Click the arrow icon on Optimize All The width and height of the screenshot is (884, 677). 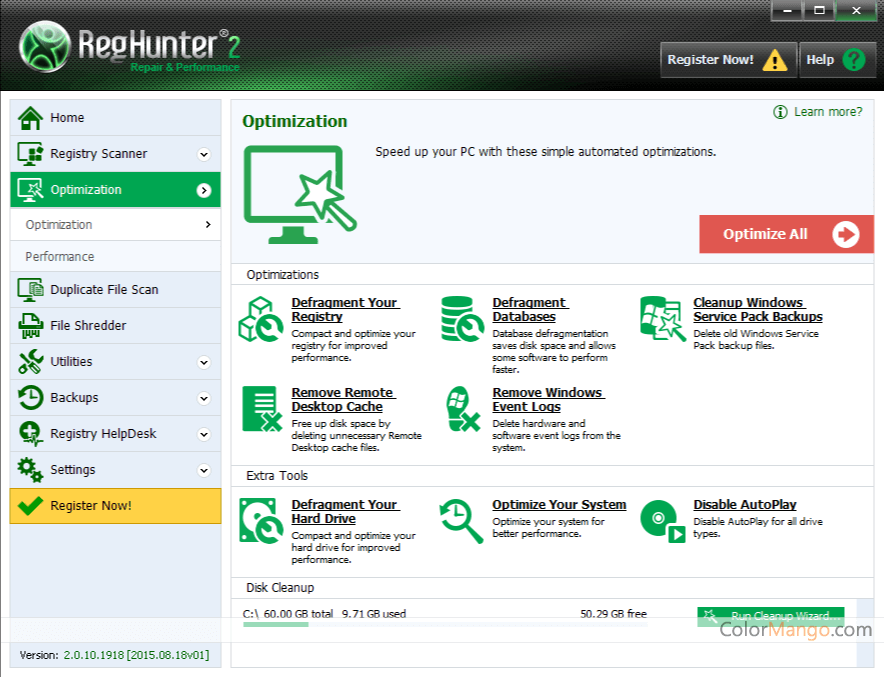846,234
